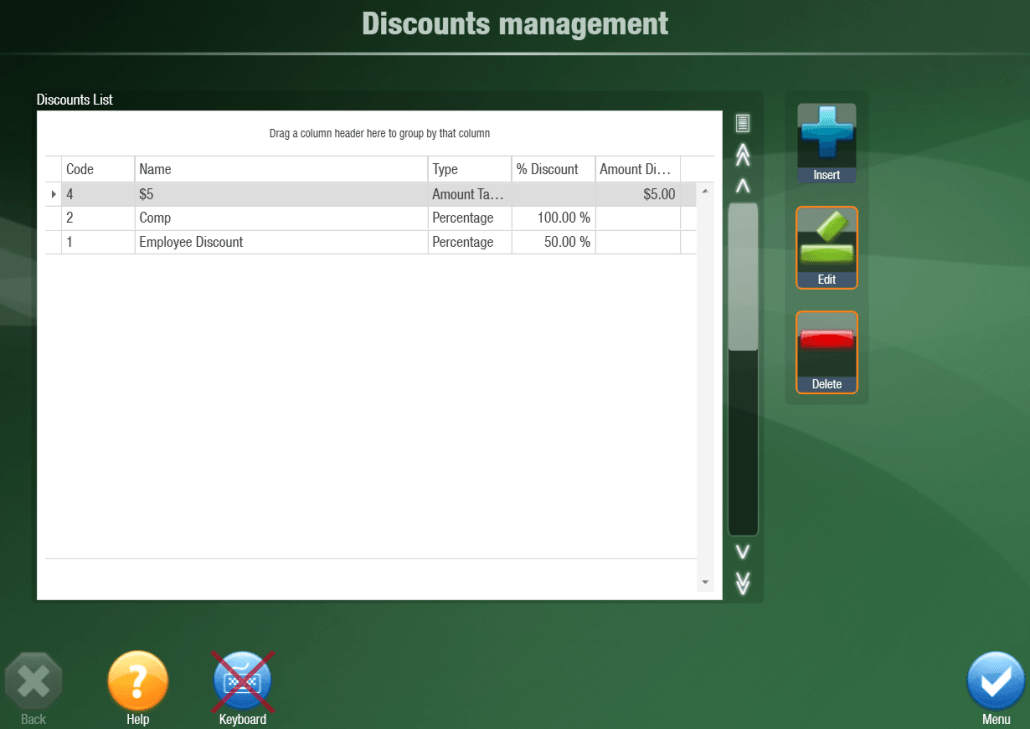This screenshot has height=729, width=1030.
Task: Click the Menu checkmark icon
Action: tap(995, 680)
